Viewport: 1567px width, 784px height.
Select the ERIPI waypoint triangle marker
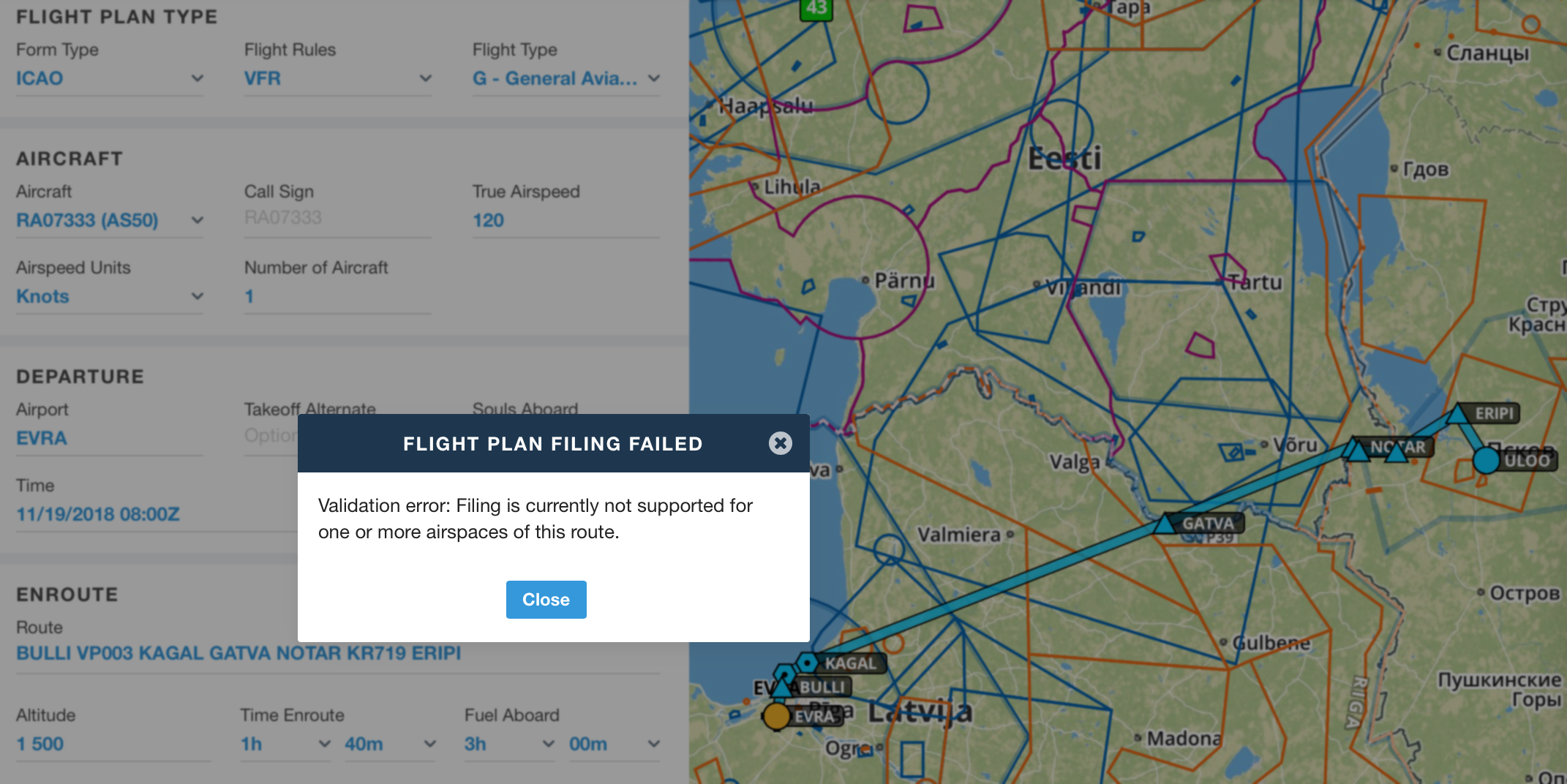pyautogui.click(x=1458, y=415)
